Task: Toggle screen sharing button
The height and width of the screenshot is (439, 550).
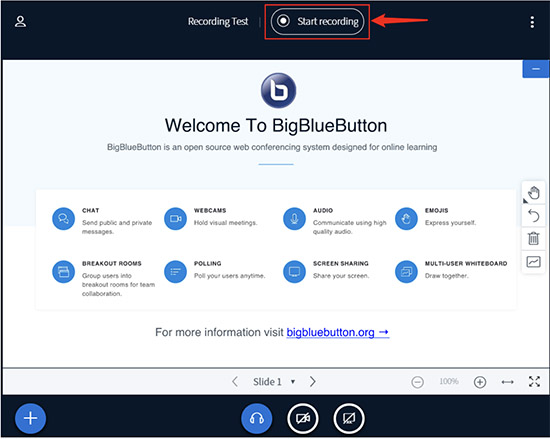Action: [x=349, y=418]
